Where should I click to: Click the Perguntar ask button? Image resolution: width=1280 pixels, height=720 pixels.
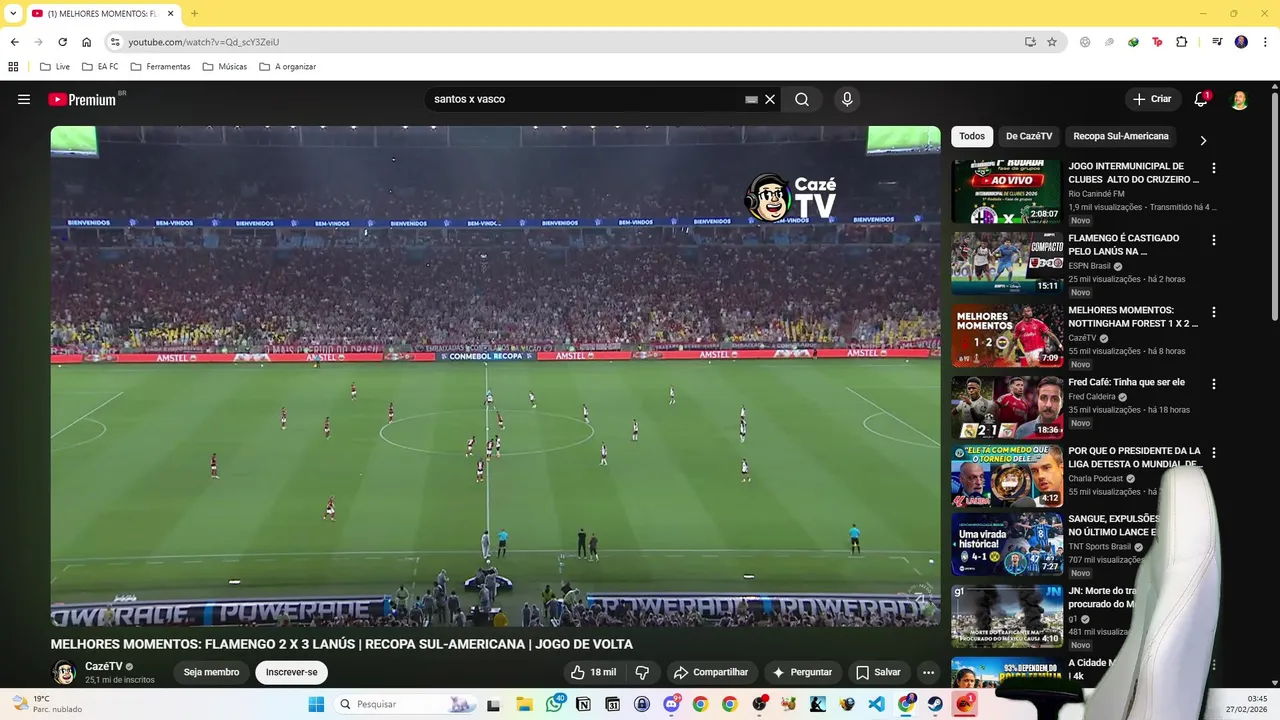(802, 672)
